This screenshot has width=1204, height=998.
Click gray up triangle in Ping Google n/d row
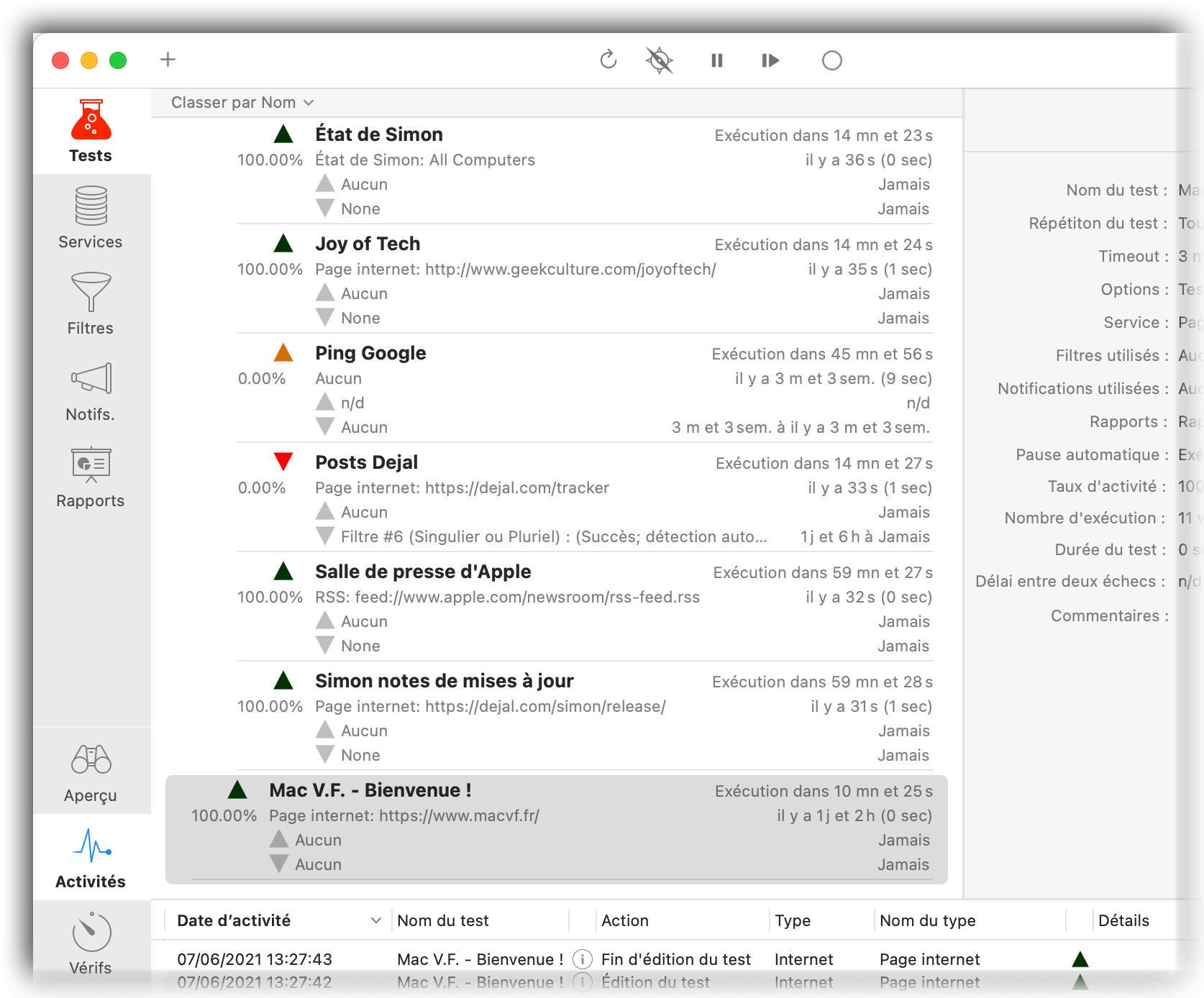tap(325, 402)
